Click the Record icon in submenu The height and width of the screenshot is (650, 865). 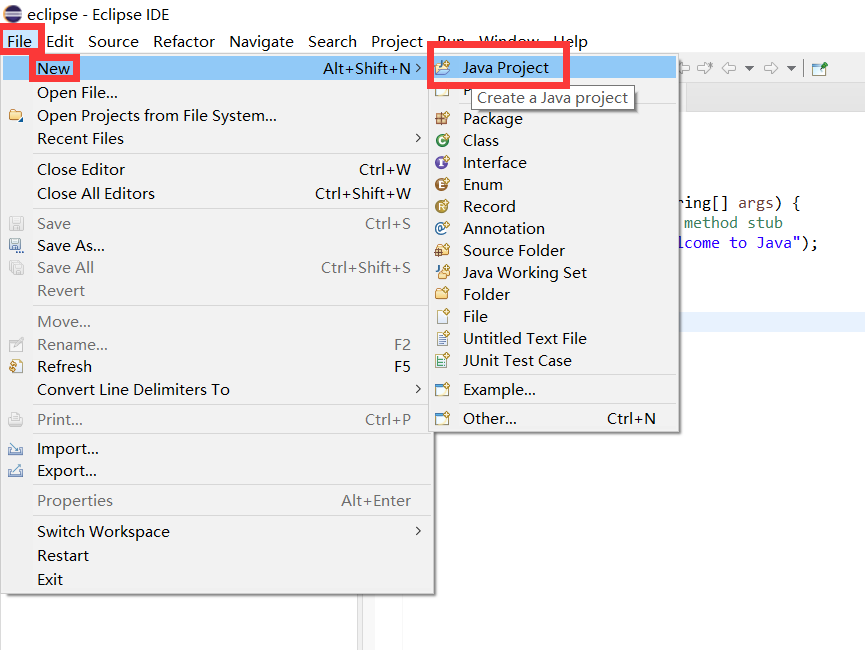tap(442, 206)
